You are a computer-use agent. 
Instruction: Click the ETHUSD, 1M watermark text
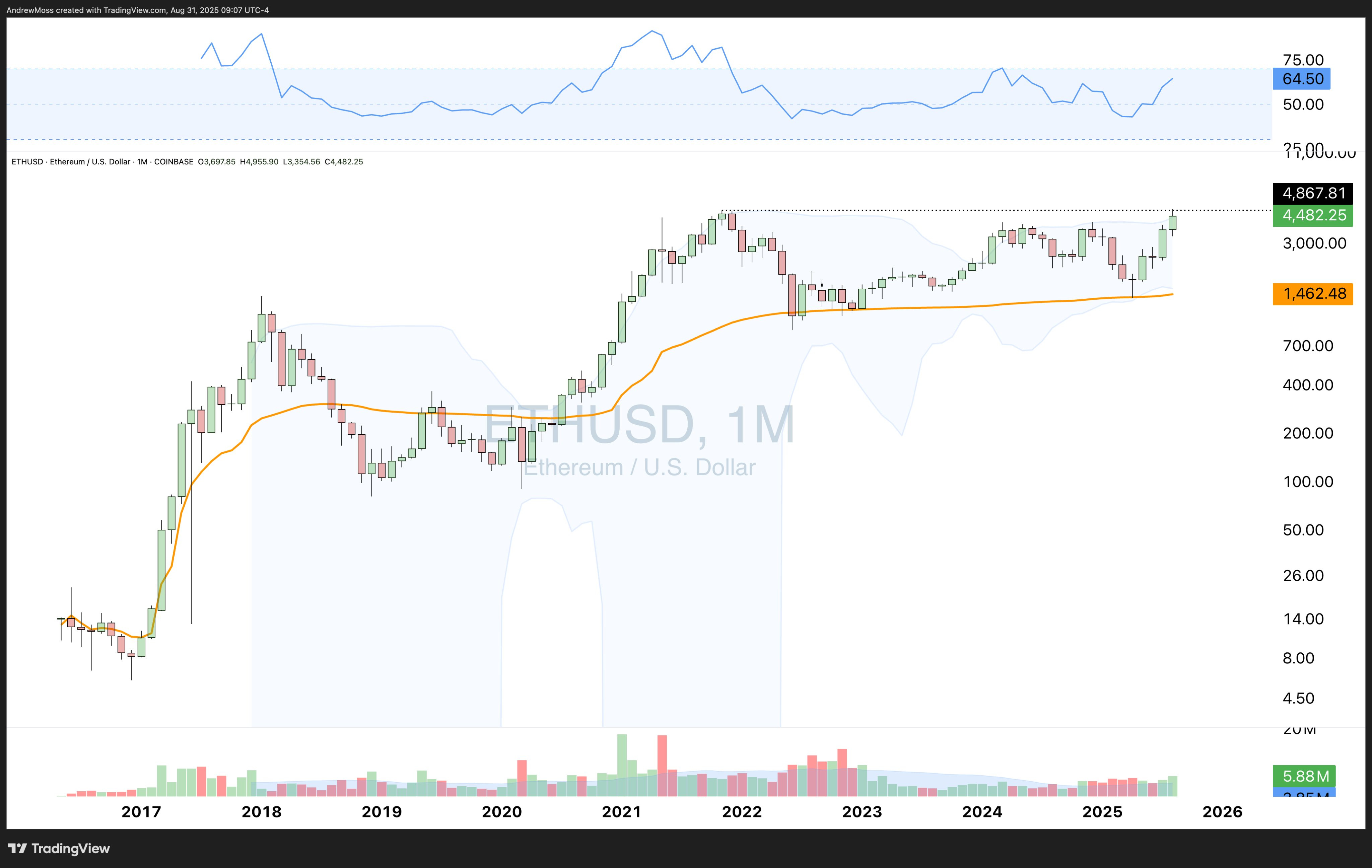click(x=639, y=424)
